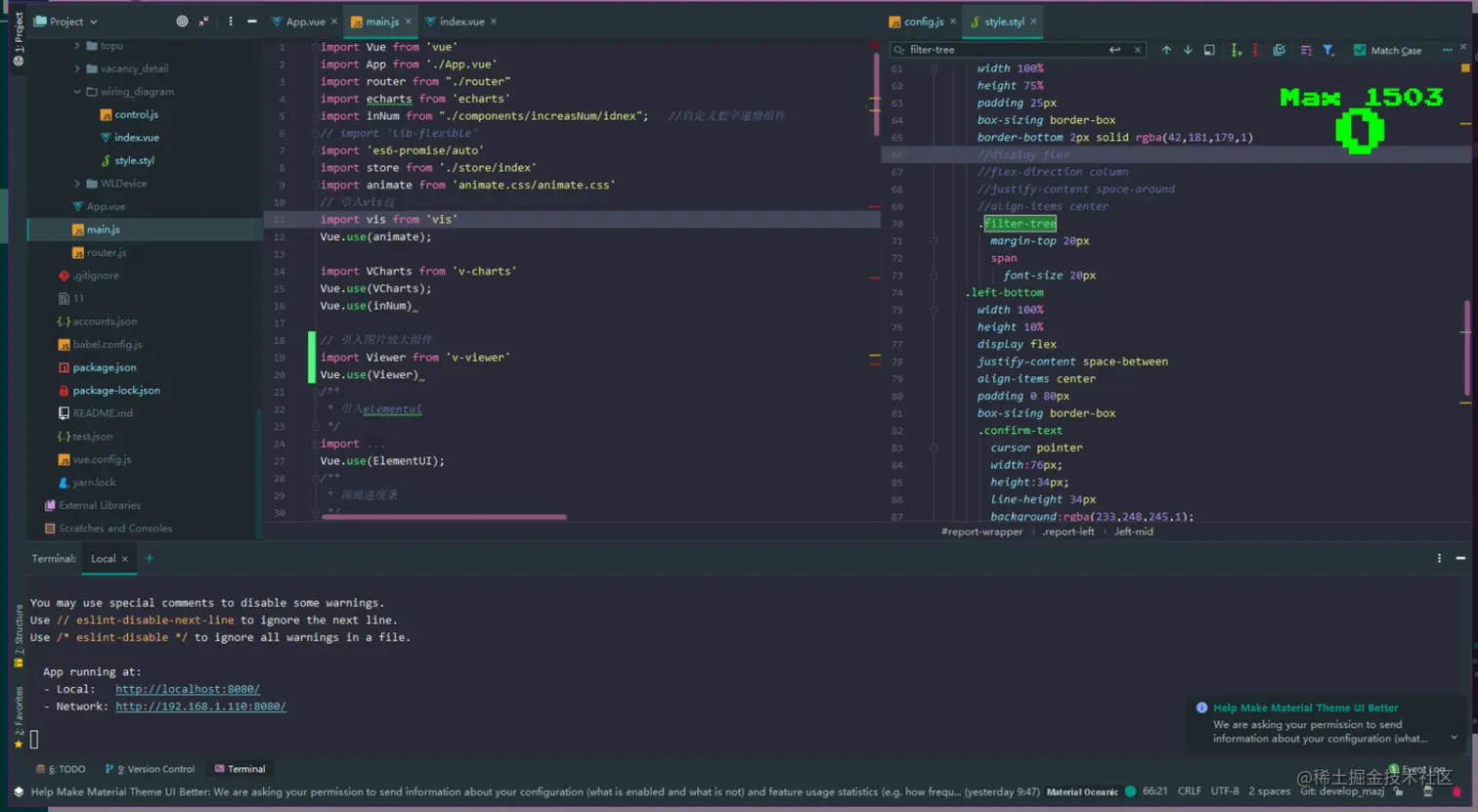
Task: Add a new terminal session tab
Action: (x=150, y=559)
